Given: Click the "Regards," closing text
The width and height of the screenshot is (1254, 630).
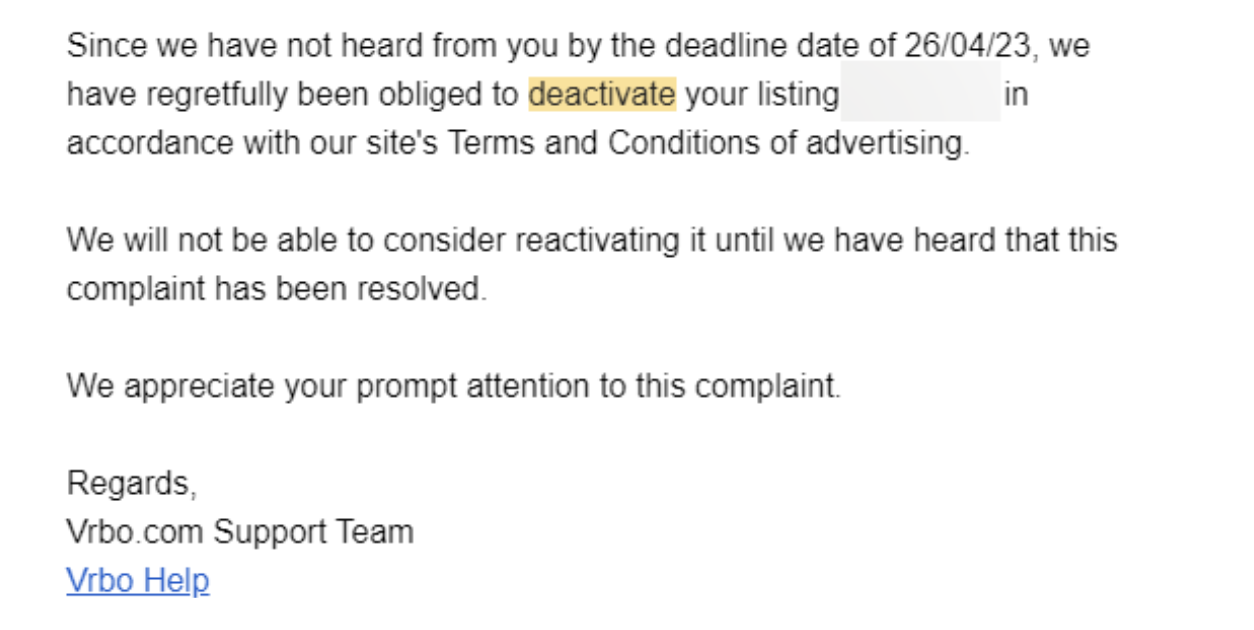Looking at the screenshot, I should [x=131, y=483].
